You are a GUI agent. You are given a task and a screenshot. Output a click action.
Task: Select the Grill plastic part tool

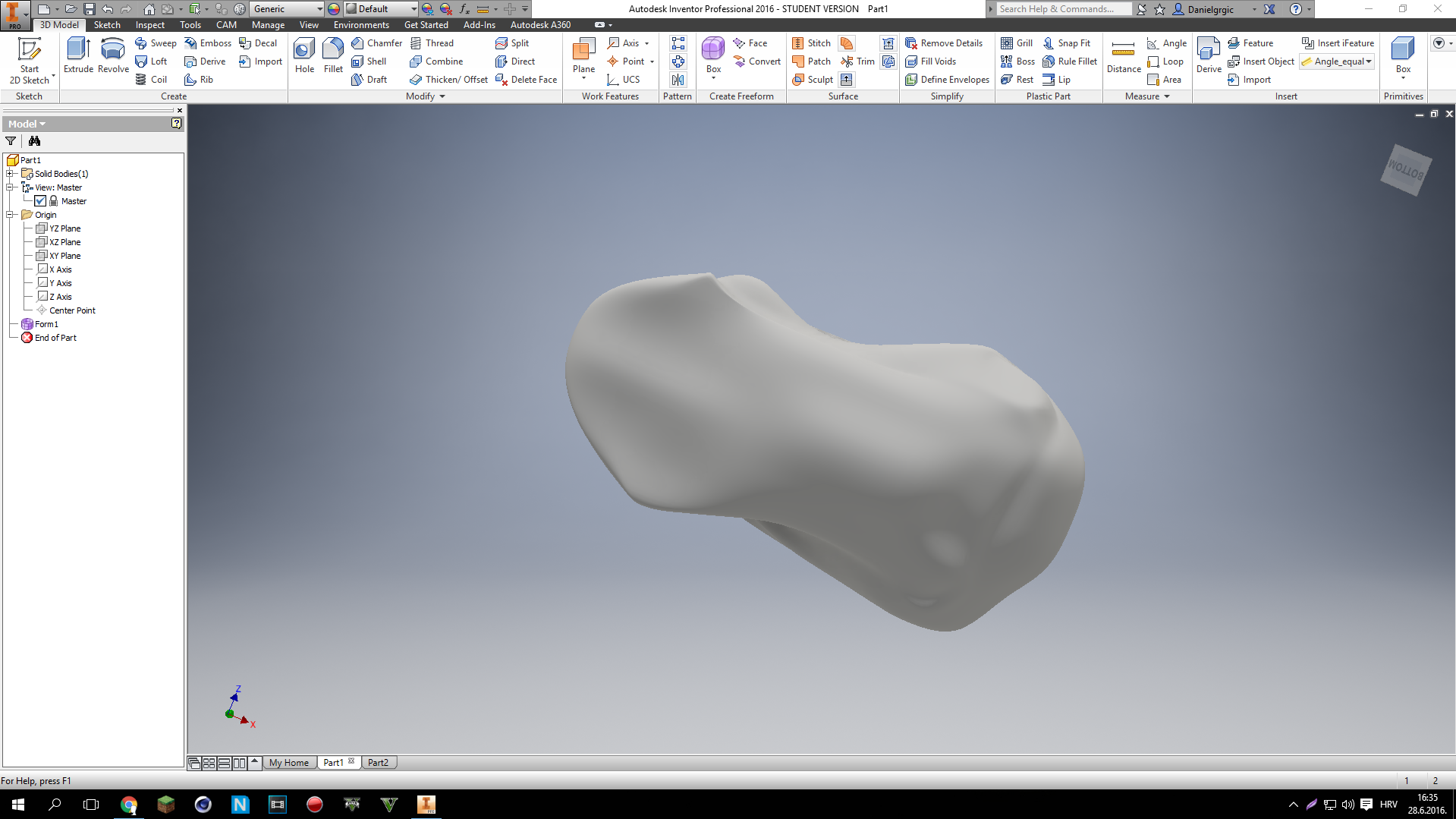coord(1017,43)
